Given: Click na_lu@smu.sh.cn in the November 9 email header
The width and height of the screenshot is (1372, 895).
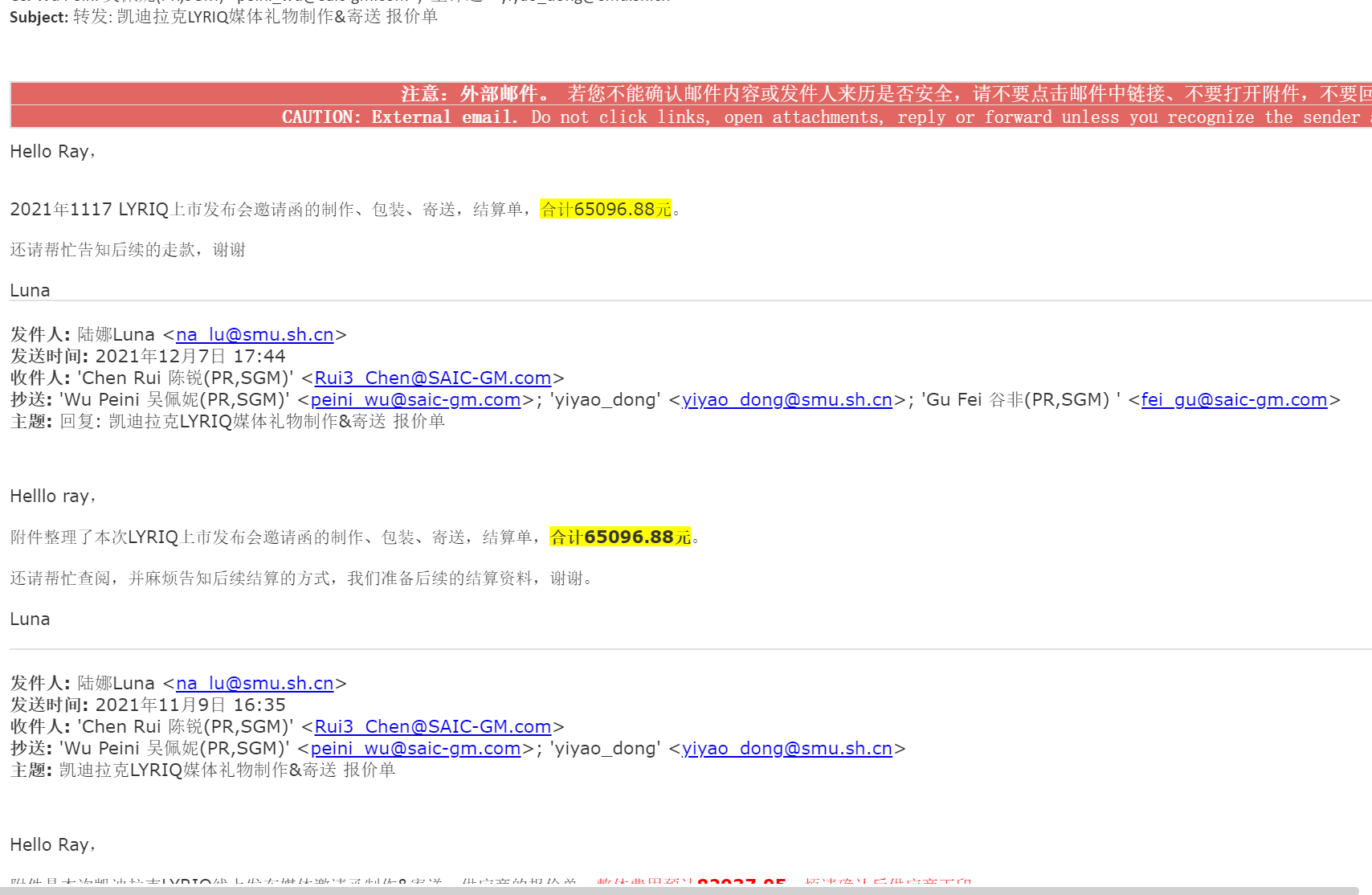Looking at the screenshot, I should pyautogui.click(x=255, y=684).
